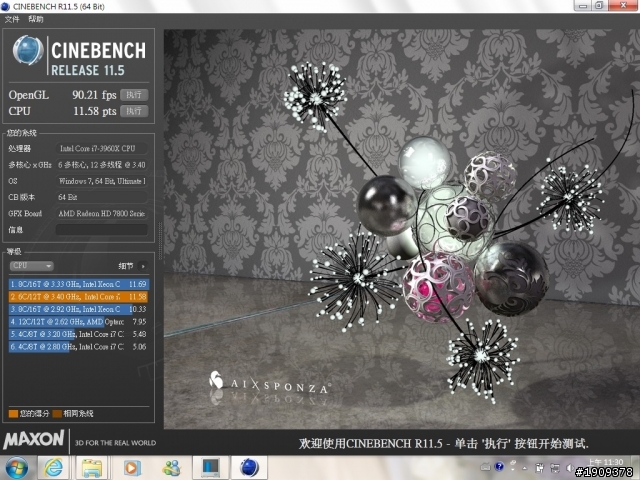The width and height of the screenshot is (640, 480).
Task: Select ranking row 6 4C/8T @ 2.80 GHz
Action: point(79,347)
